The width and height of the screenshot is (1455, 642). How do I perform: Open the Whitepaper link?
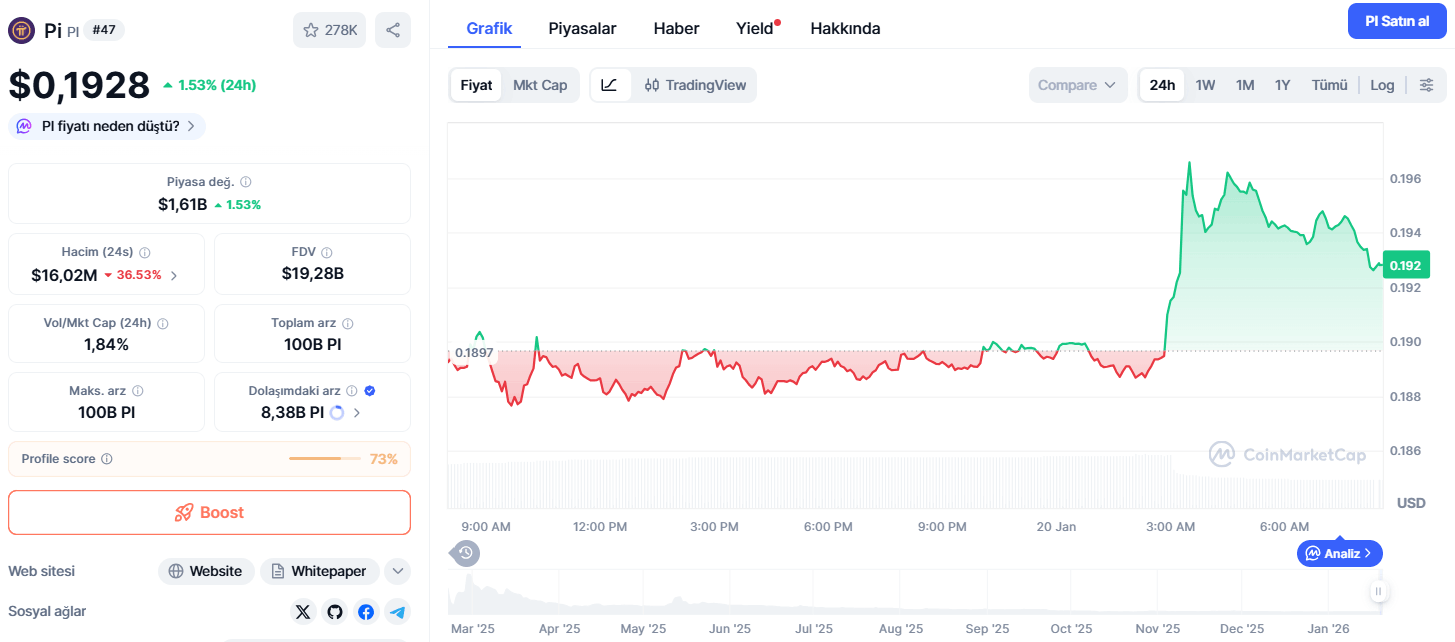point(320,571)
